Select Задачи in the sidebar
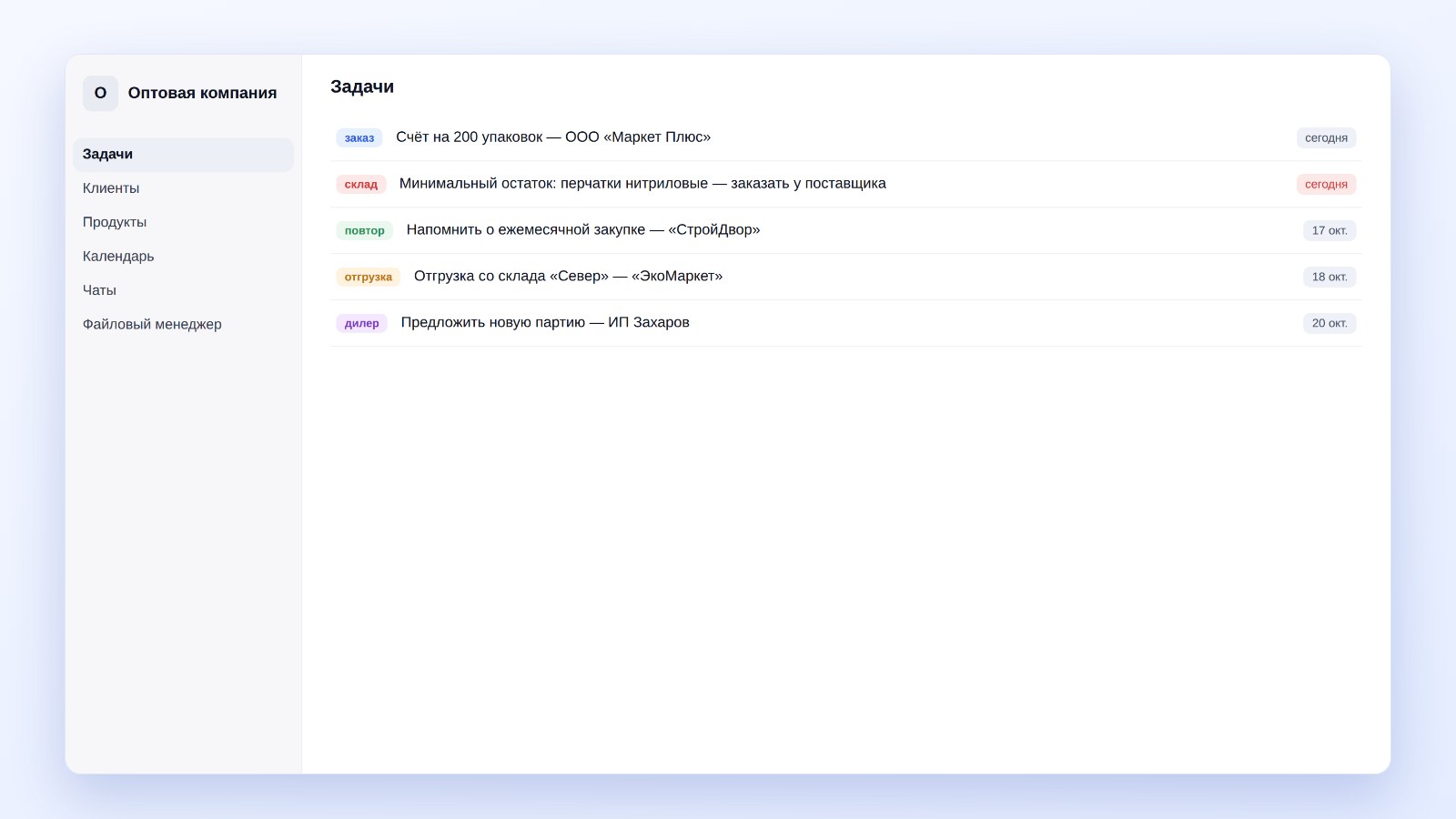This screenshot has width=1456, height=819. 183,155
